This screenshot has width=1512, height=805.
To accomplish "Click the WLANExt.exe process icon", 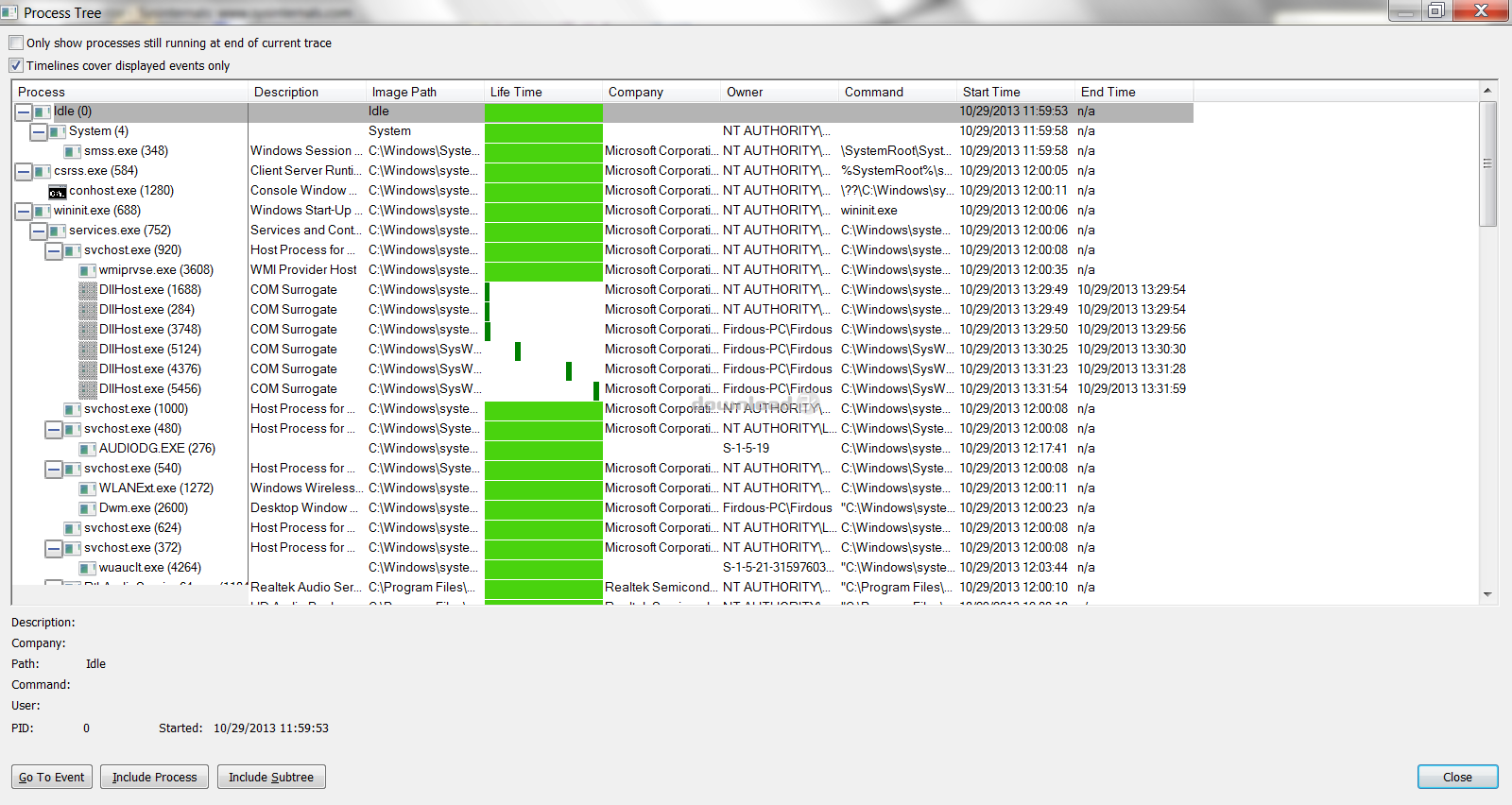I will 88,488.
